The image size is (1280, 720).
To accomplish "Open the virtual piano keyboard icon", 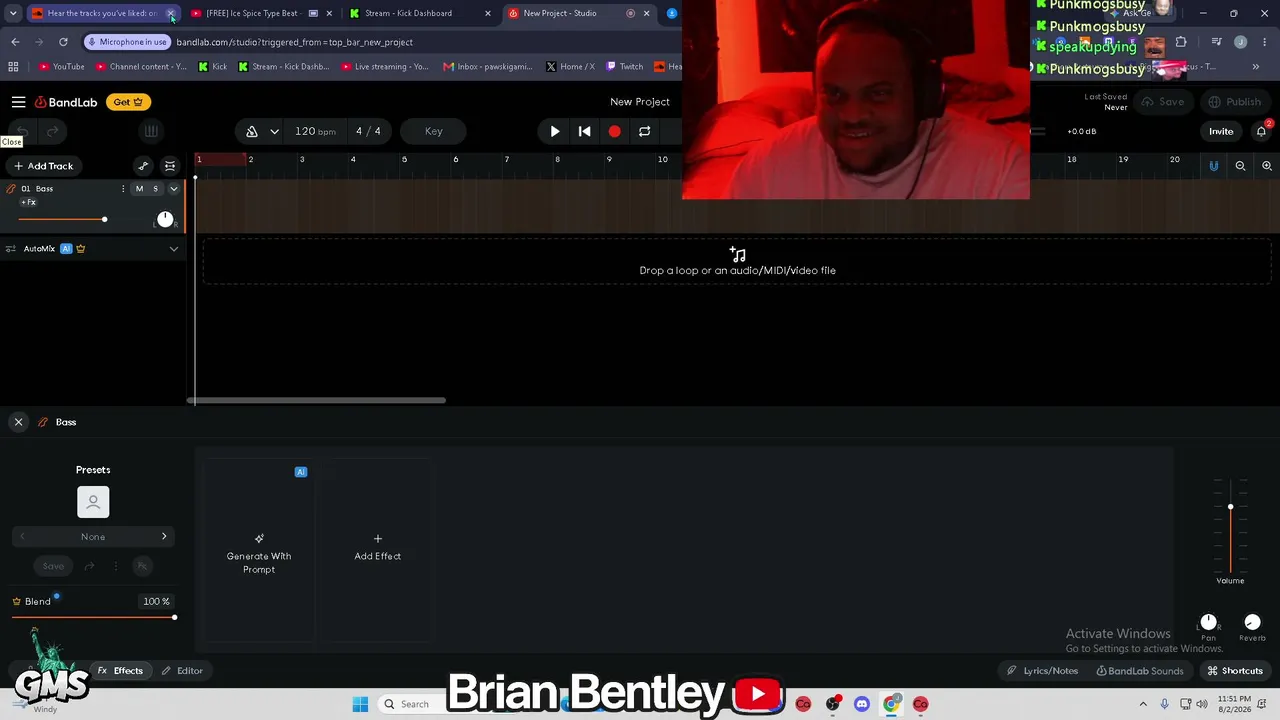I will point(150,131).
